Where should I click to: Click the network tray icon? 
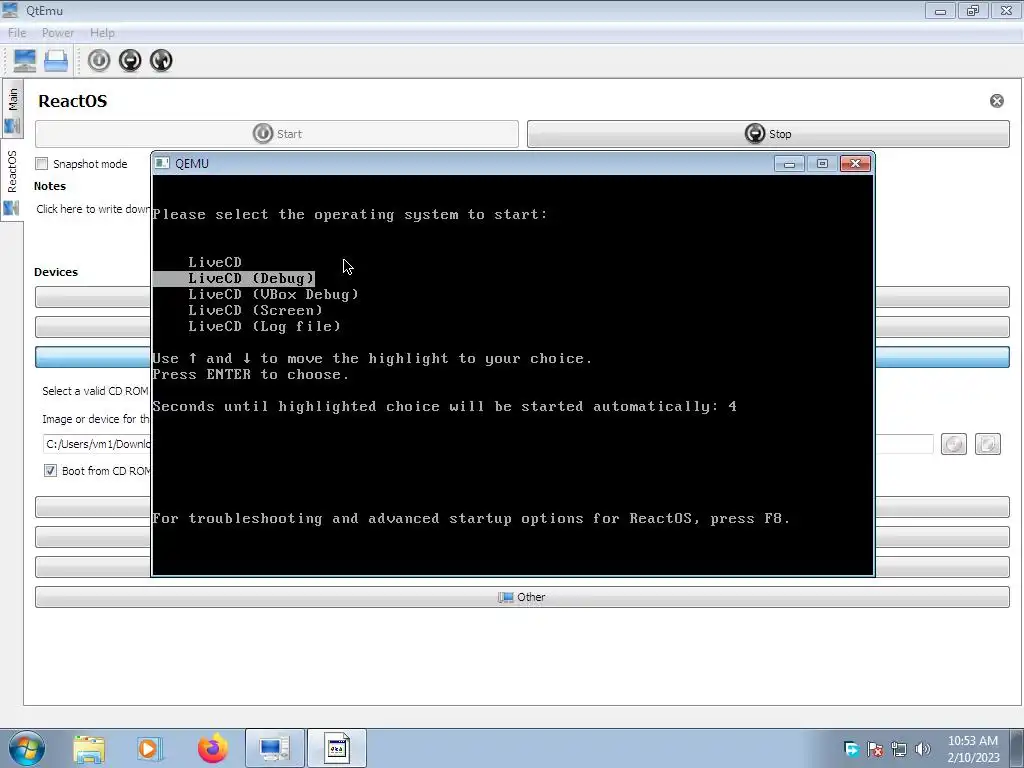[899, 748]
